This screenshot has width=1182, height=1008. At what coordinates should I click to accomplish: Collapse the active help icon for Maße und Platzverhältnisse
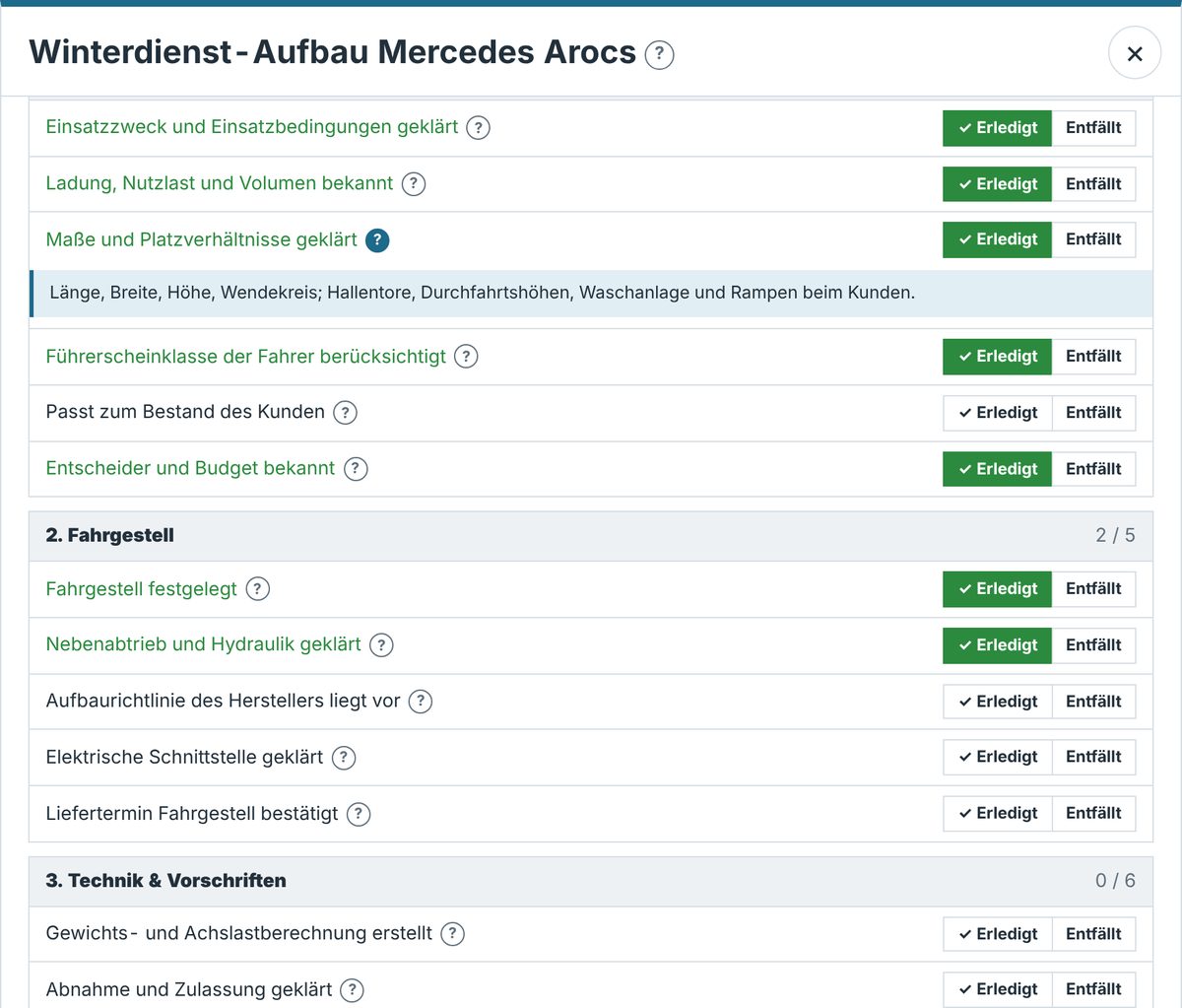pos(377,239)
